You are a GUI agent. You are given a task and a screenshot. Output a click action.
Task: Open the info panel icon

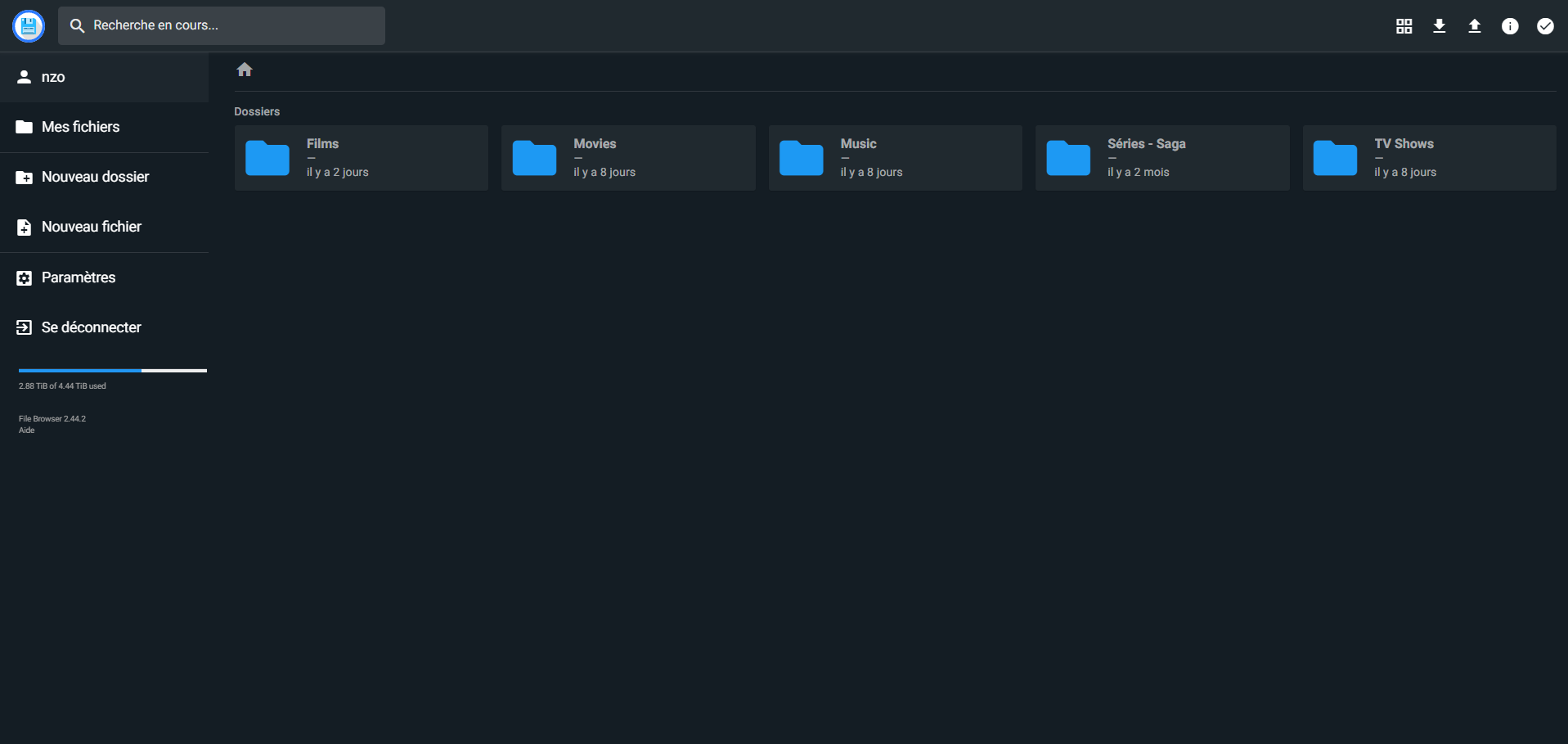[x=1509, y=26]
